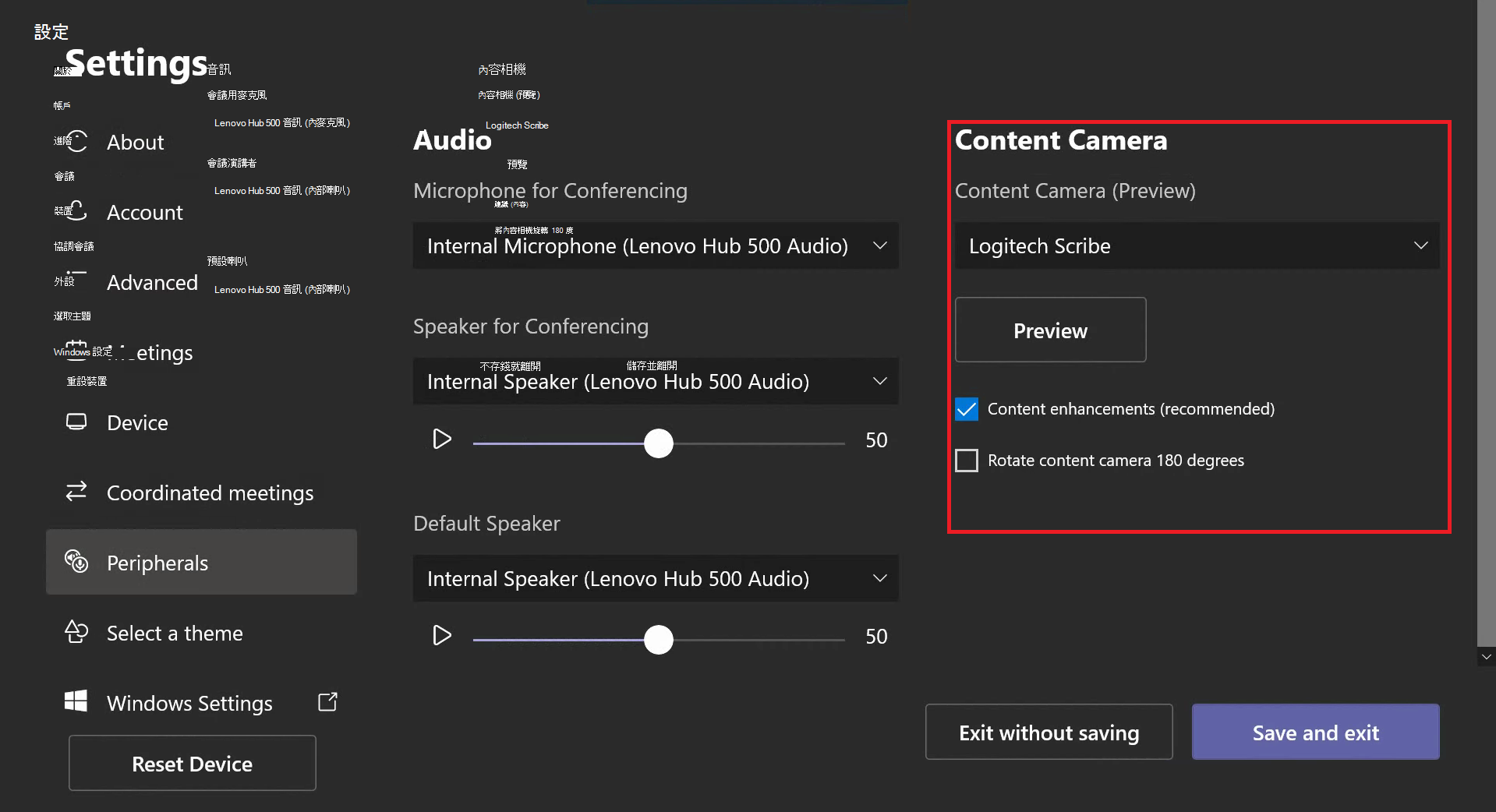
Task: Open Speaker for Conferencing dropdown
Action: (x=656, y=381)
